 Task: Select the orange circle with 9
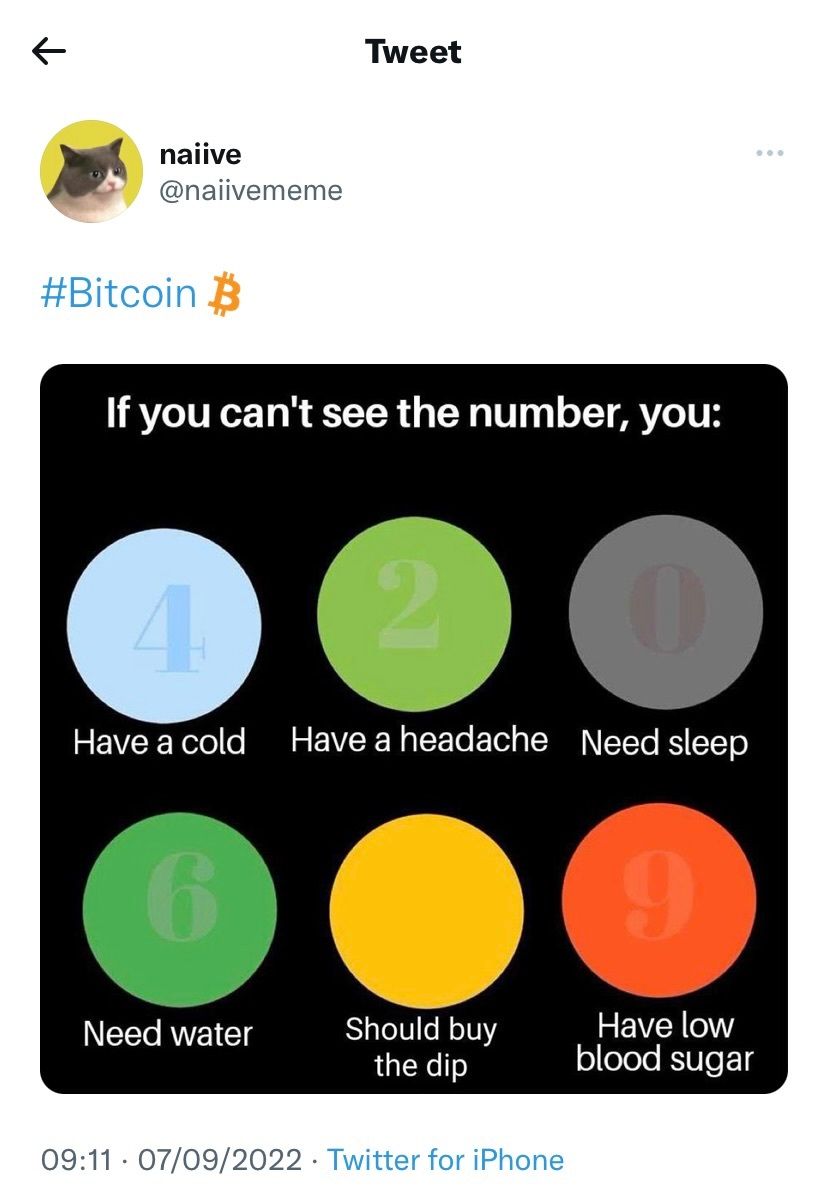pos(659,900)
